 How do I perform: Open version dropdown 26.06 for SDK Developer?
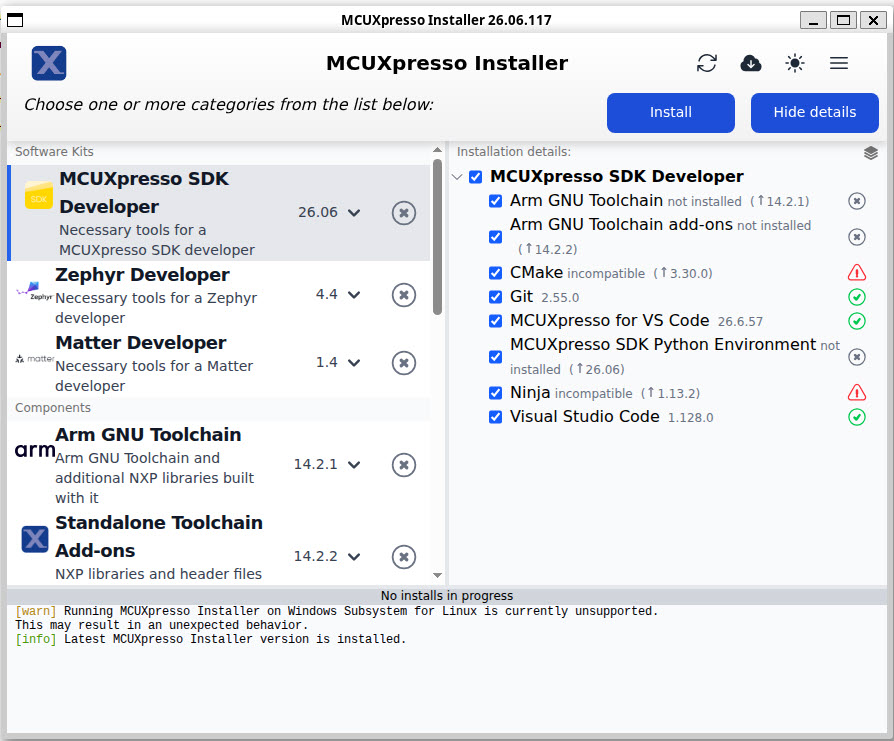329,213
